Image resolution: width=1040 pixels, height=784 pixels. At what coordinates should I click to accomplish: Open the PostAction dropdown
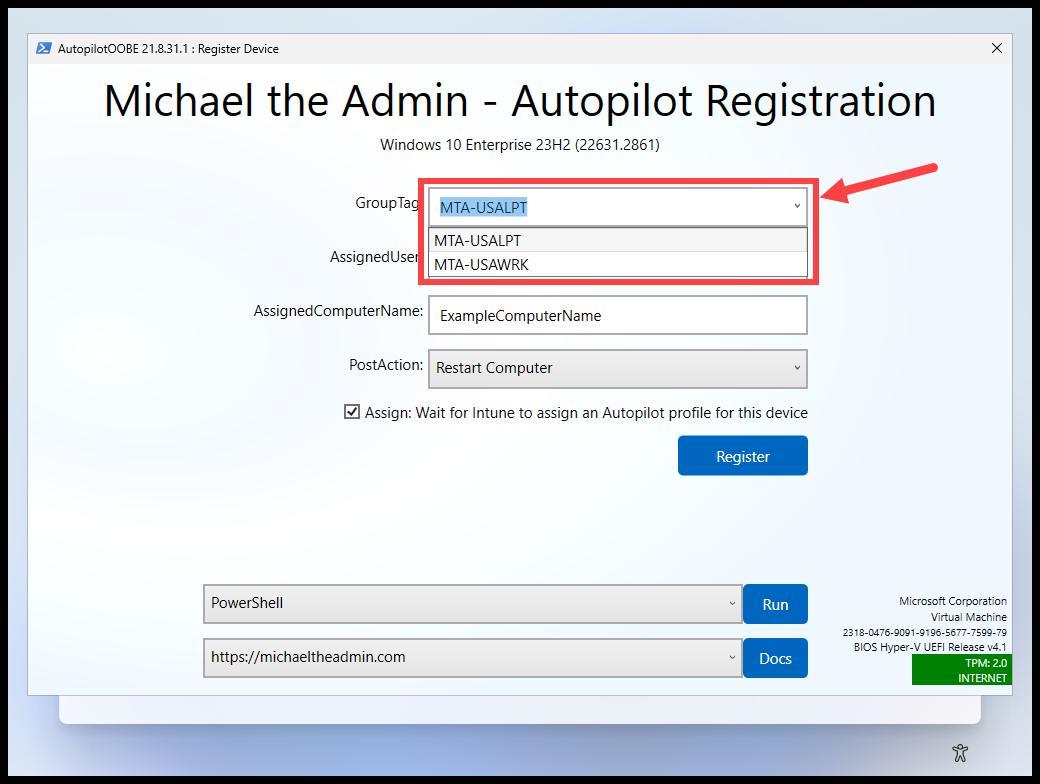pos(799,369)
